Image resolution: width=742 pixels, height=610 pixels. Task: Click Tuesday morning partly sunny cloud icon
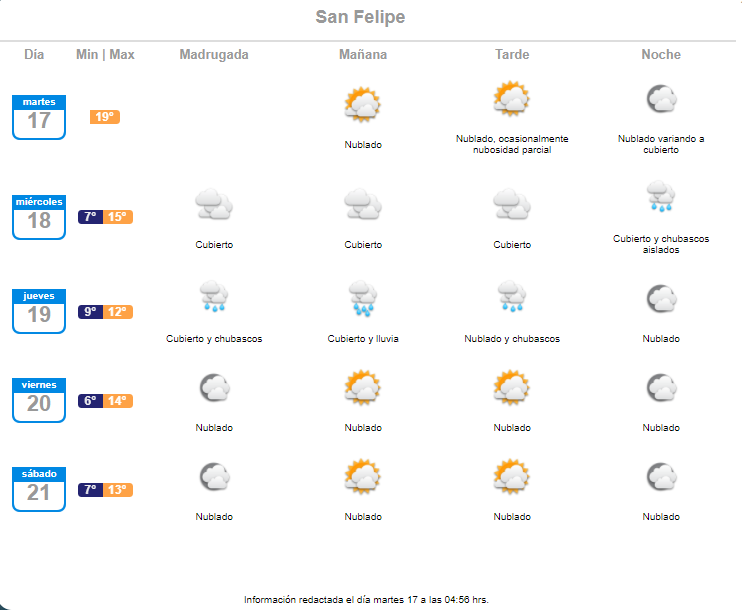pos(362,104)
